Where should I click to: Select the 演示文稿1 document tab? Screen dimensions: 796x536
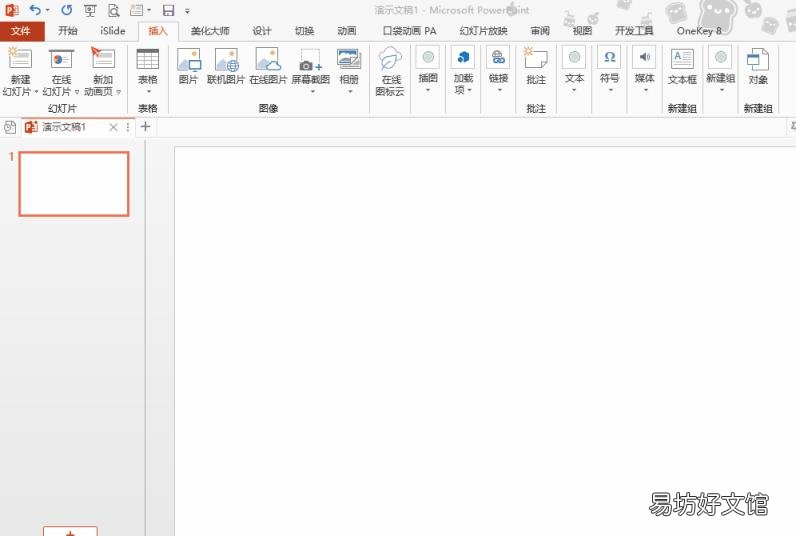(x=63, y=127)
